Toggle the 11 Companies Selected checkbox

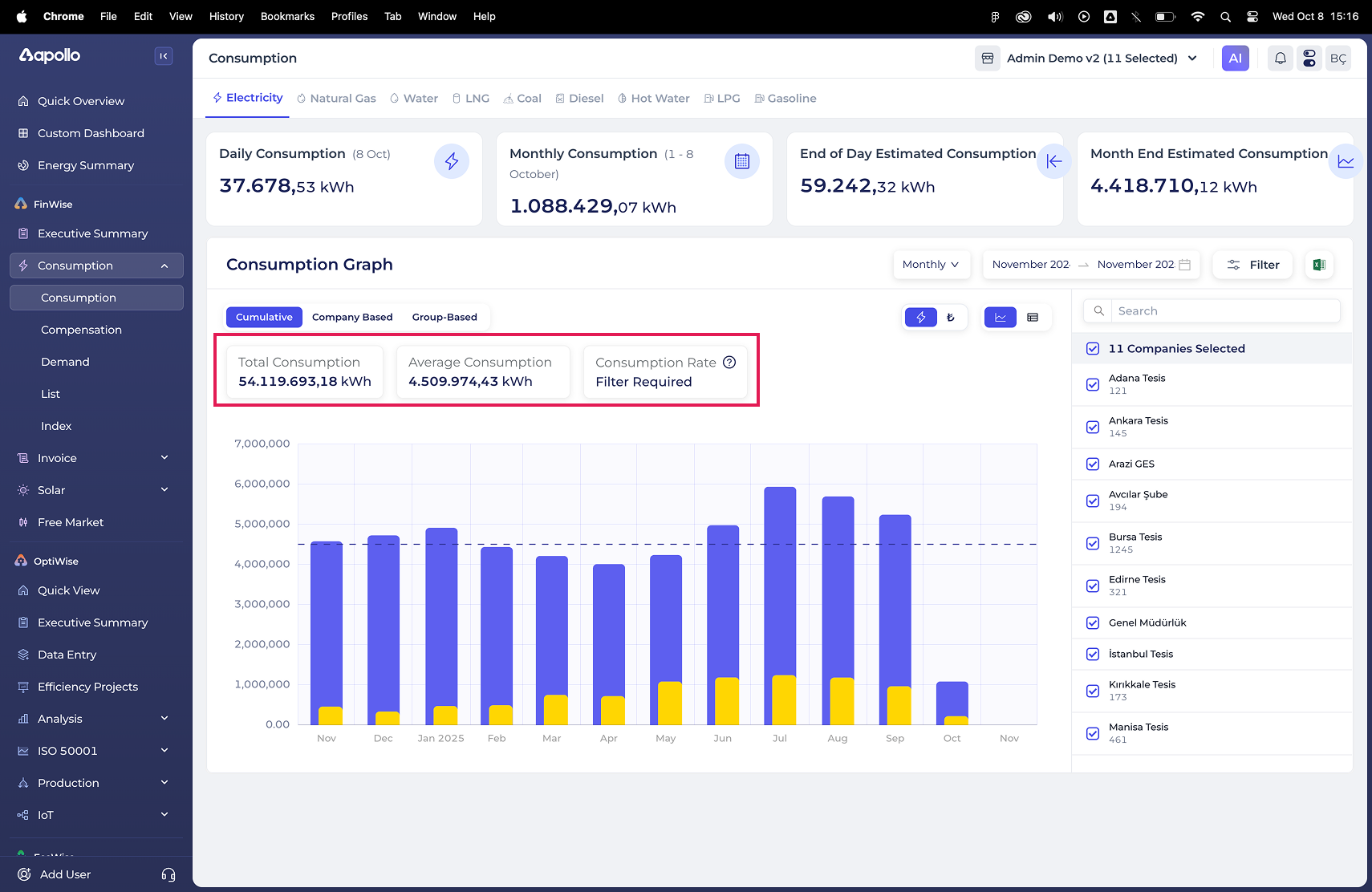pyautogui.click(x=1093, y=349)
